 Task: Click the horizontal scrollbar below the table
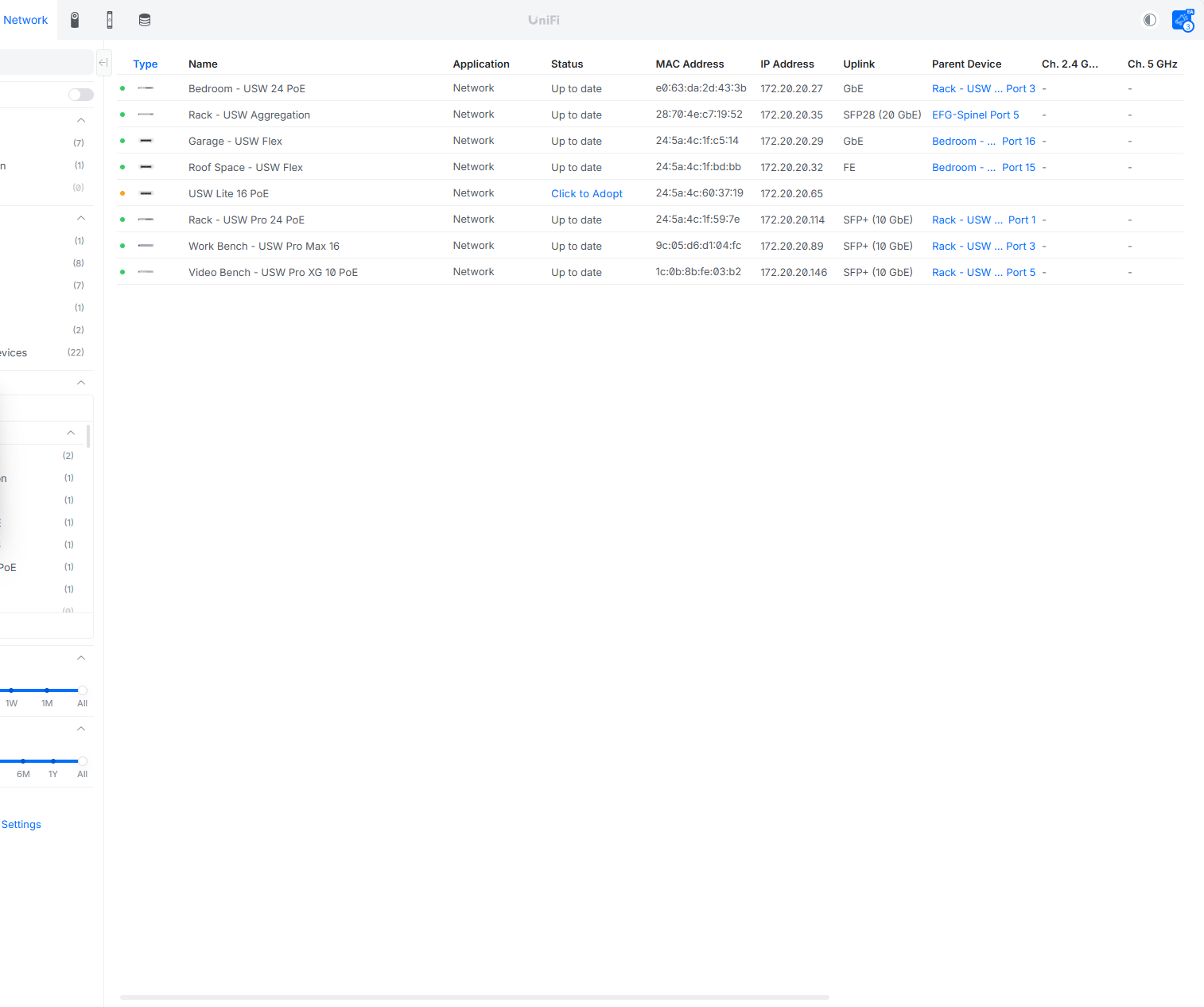pyautogui.click(x=475, y=997)
